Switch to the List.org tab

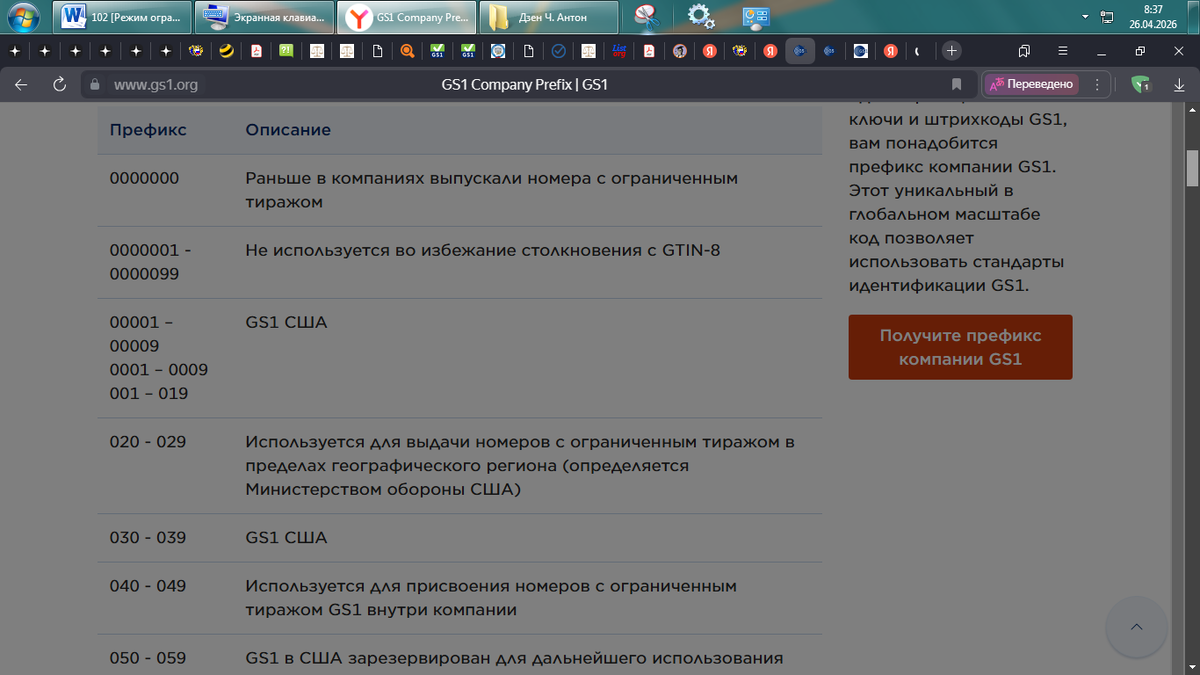[618, 50]
